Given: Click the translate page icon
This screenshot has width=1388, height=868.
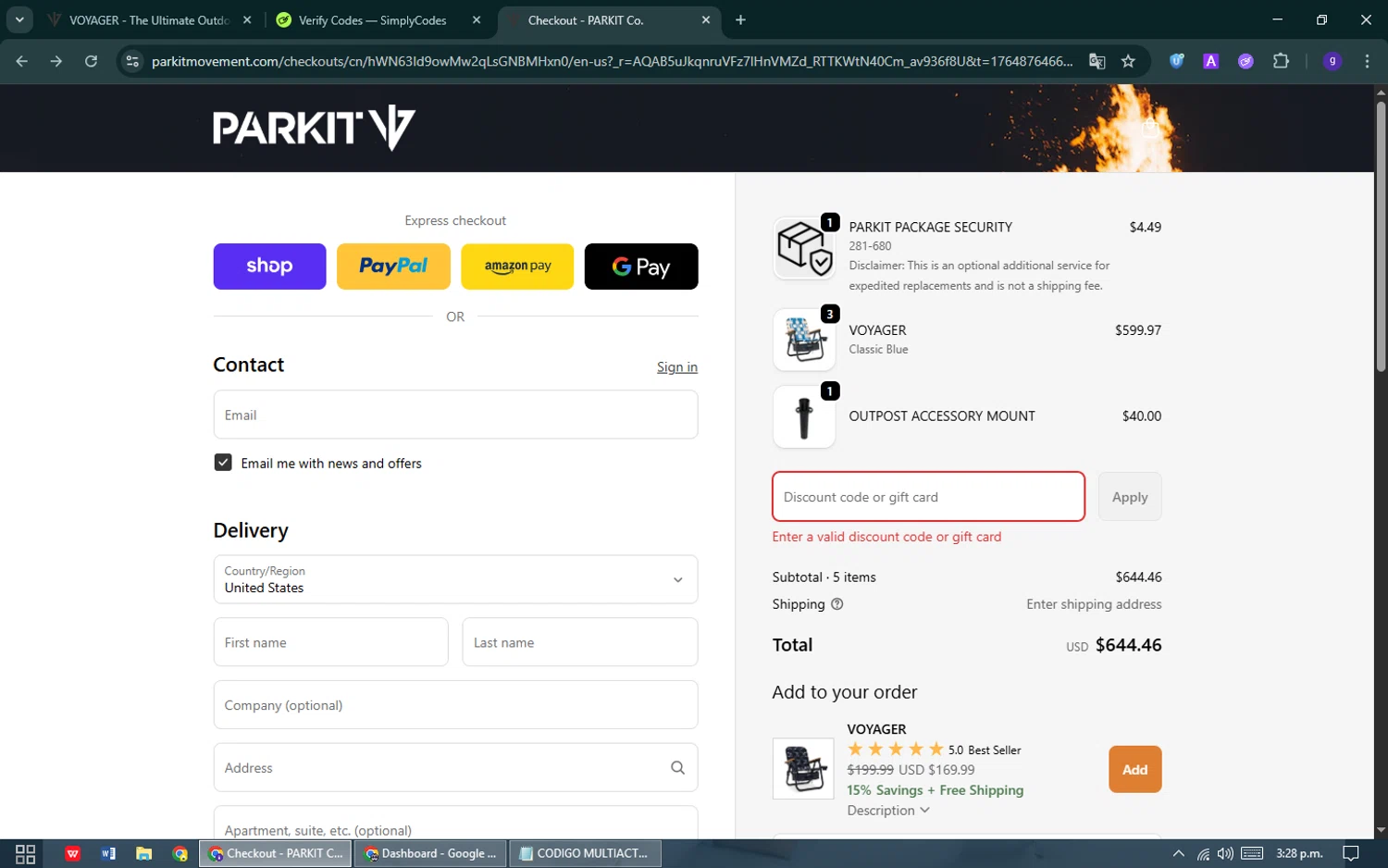Looking at the screenshot, I should pyautogui.click(x=1097, y=61).
